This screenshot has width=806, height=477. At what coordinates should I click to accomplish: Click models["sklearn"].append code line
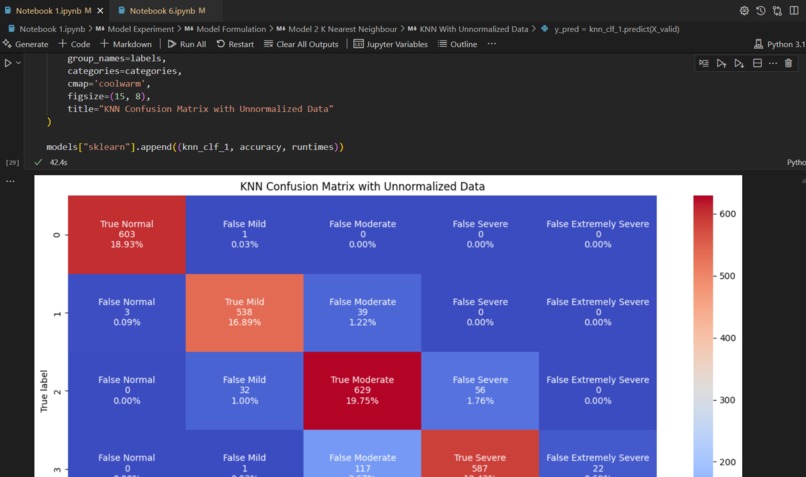(195, 146)
